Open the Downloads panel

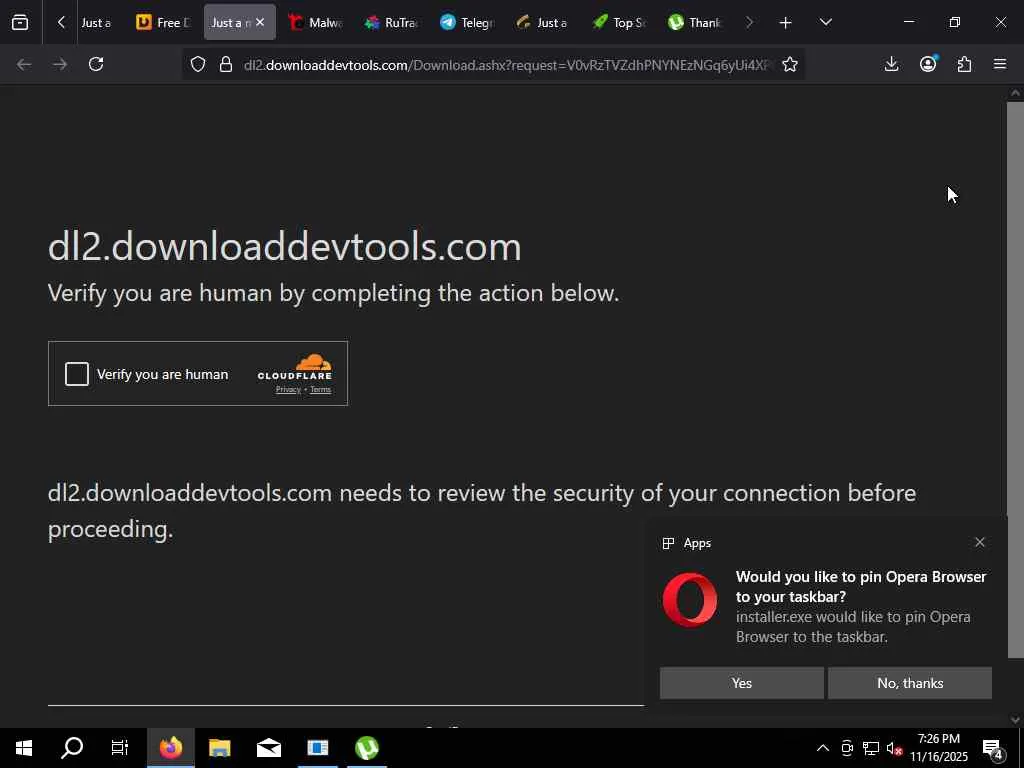click(891, 64)
